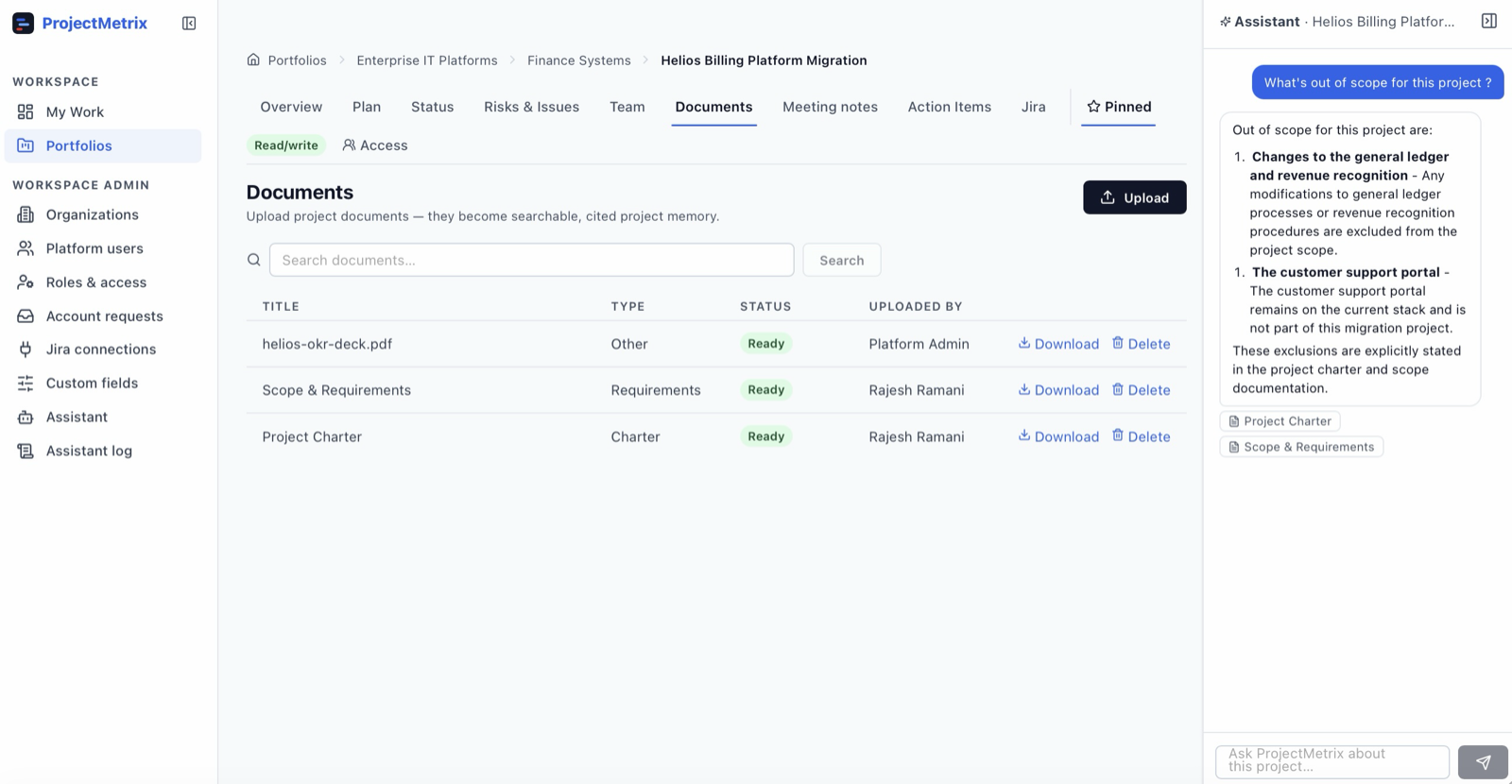Send message to assistant
This screenshot has height=784, width=1512.
(1483, 762)
